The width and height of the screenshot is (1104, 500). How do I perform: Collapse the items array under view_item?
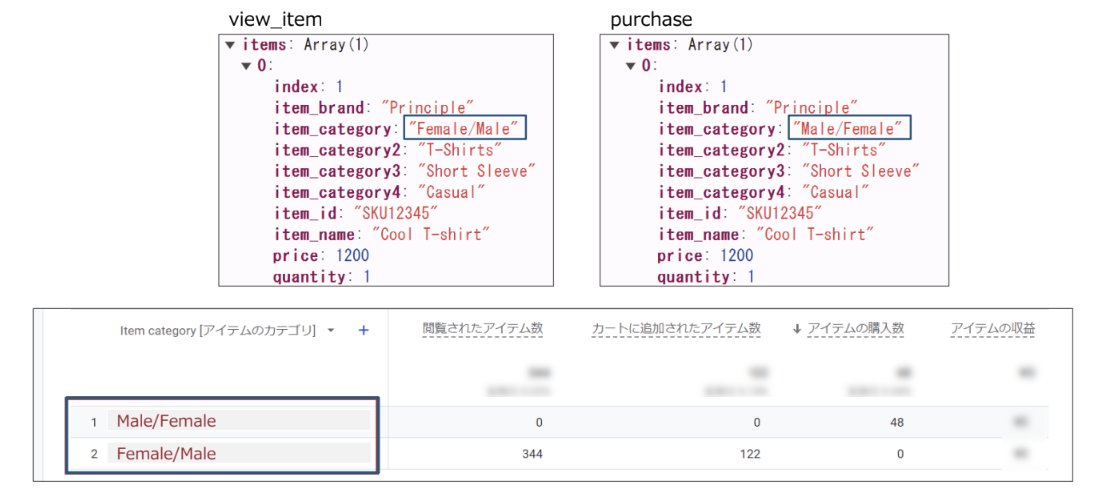pyautogui.click(x=231, y=45)
